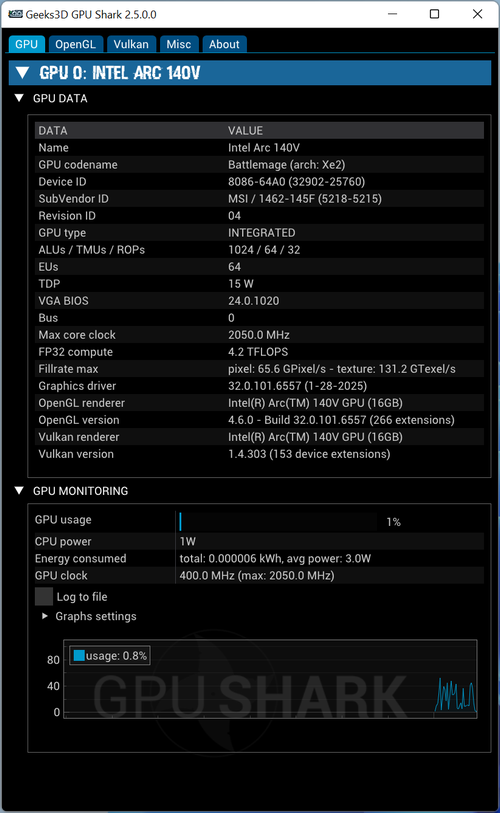Viewport: 500px width, 813px height.
Task: Enable the Log to file checkbox
Action: pyautogui.click(x=44, y=596)
